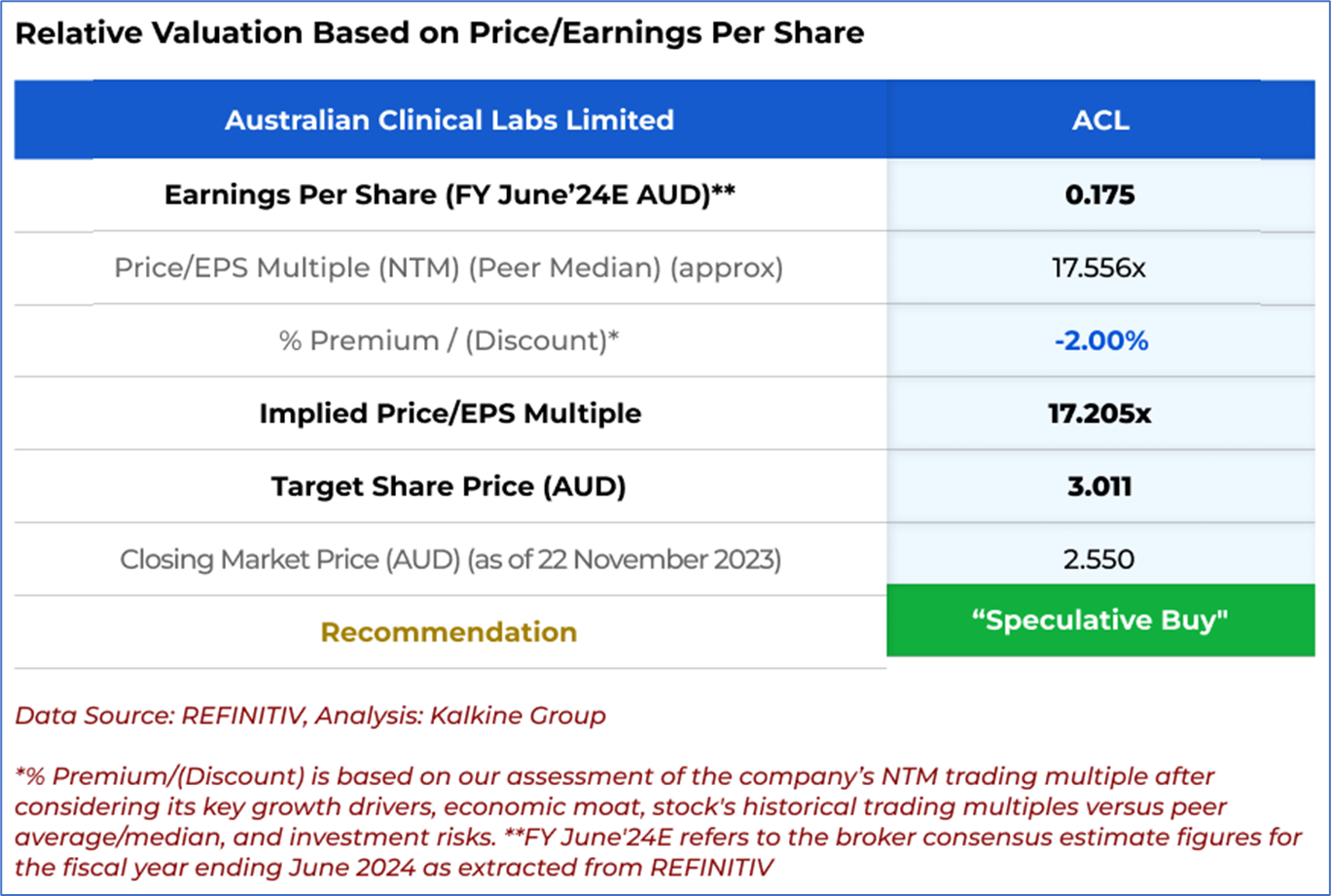Select the Price/EPS Multiple Peer Median label
Viewport: 1331px width, 896px height.
pos(449,268)
